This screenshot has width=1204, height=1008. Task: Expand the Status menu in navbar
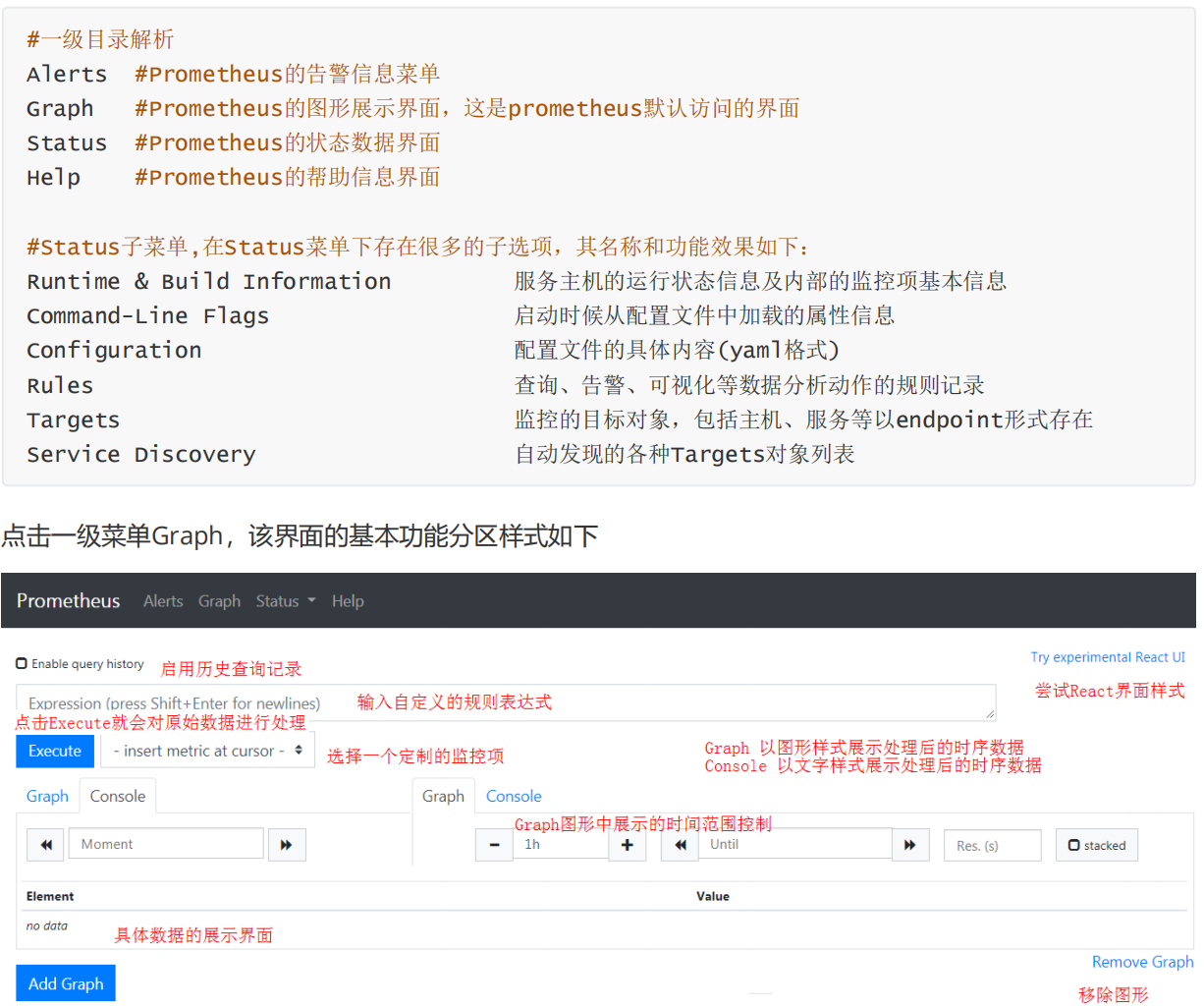tap(286, 601)
